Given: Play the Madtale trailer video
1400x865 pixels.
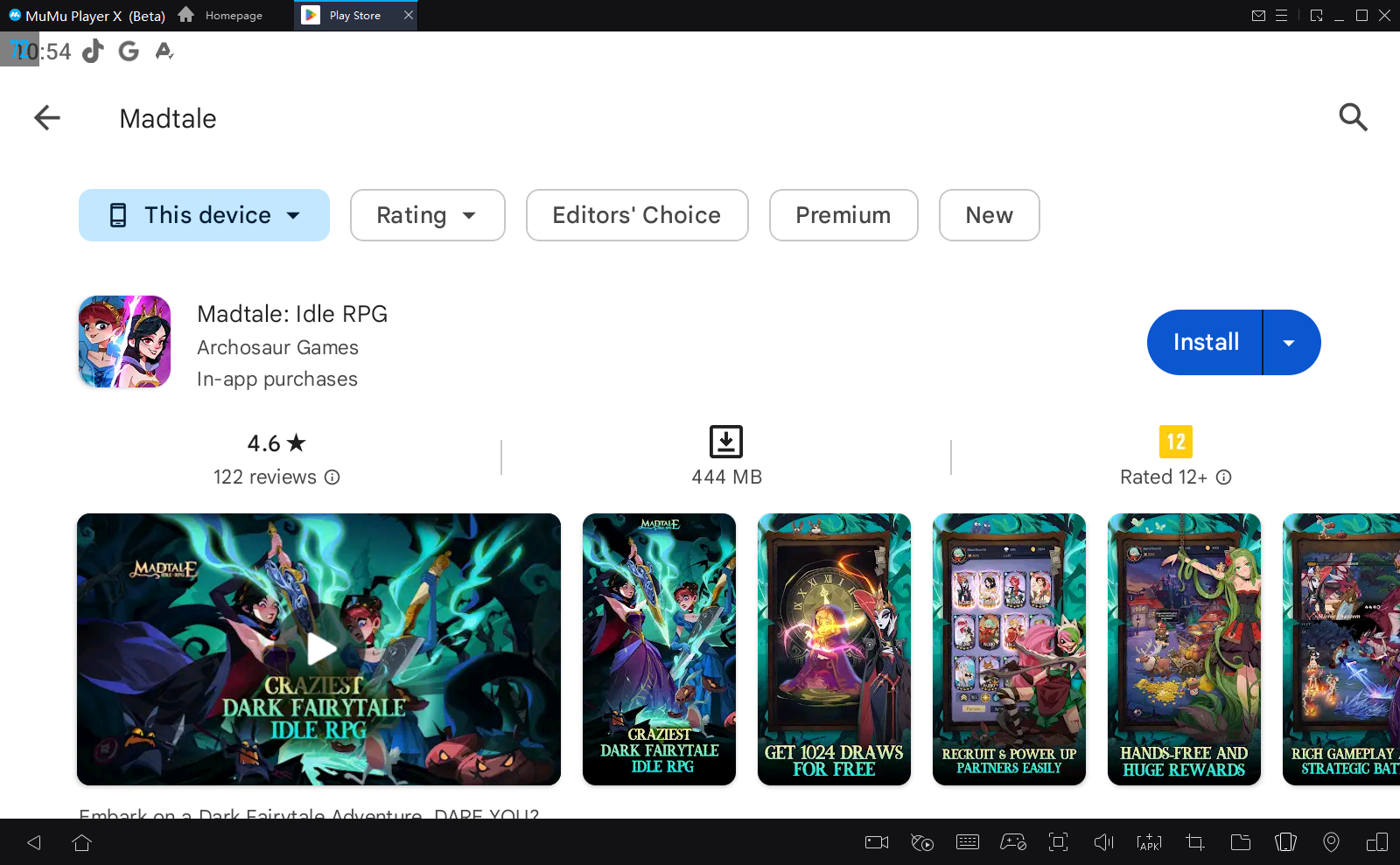Looking at the screenshot, I should [x=319, y=649].
